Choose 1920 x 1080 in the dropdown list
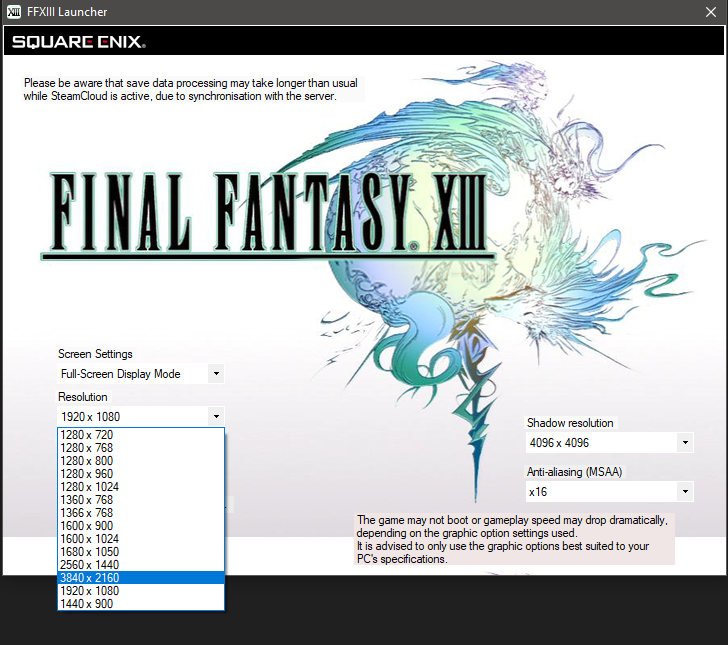 141,591
